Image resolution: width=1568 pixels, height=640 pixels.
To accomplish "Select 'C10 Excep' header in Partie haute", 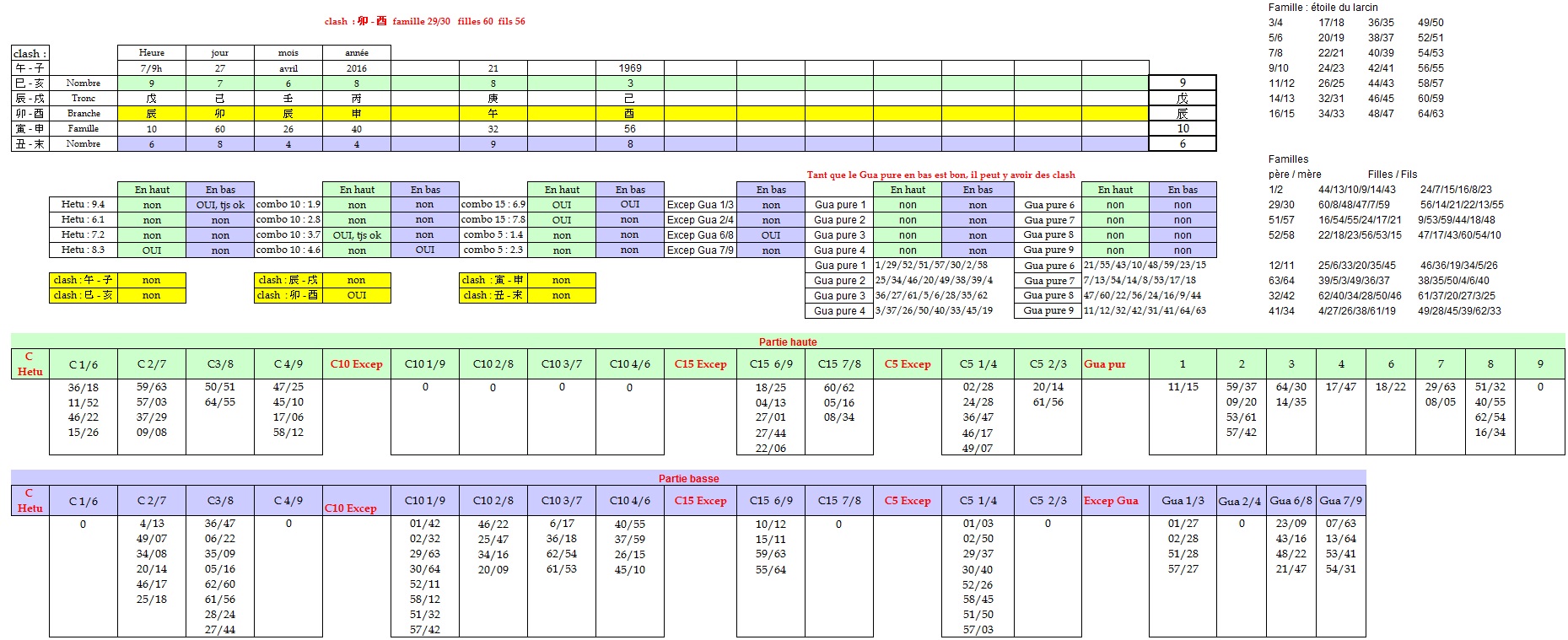I will 357,364.
